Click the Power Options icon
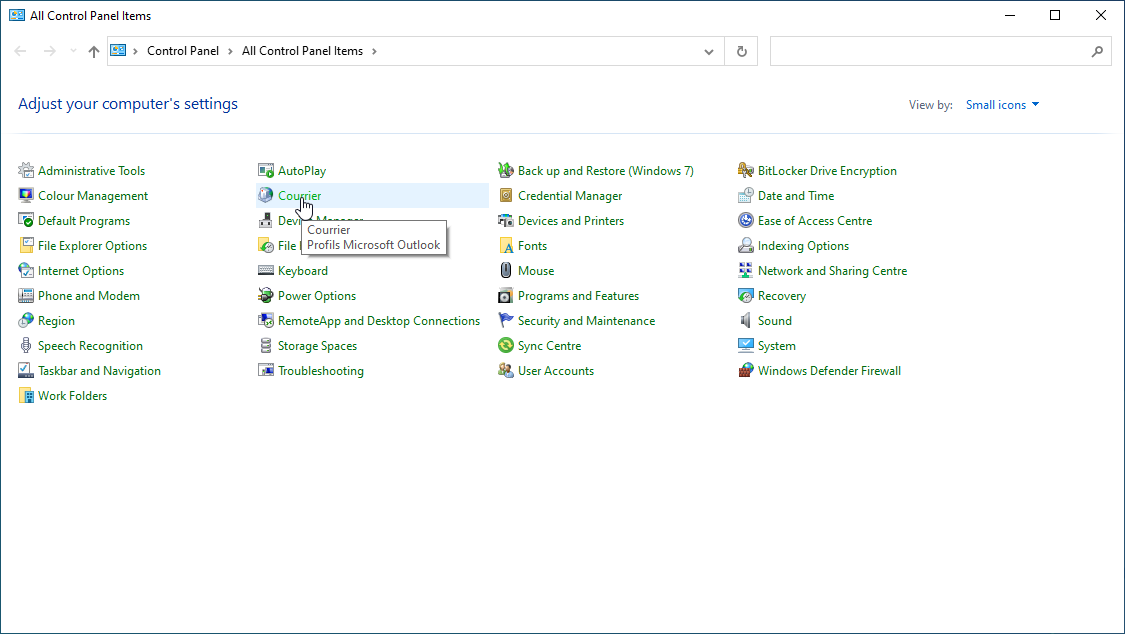 point(266,296)
